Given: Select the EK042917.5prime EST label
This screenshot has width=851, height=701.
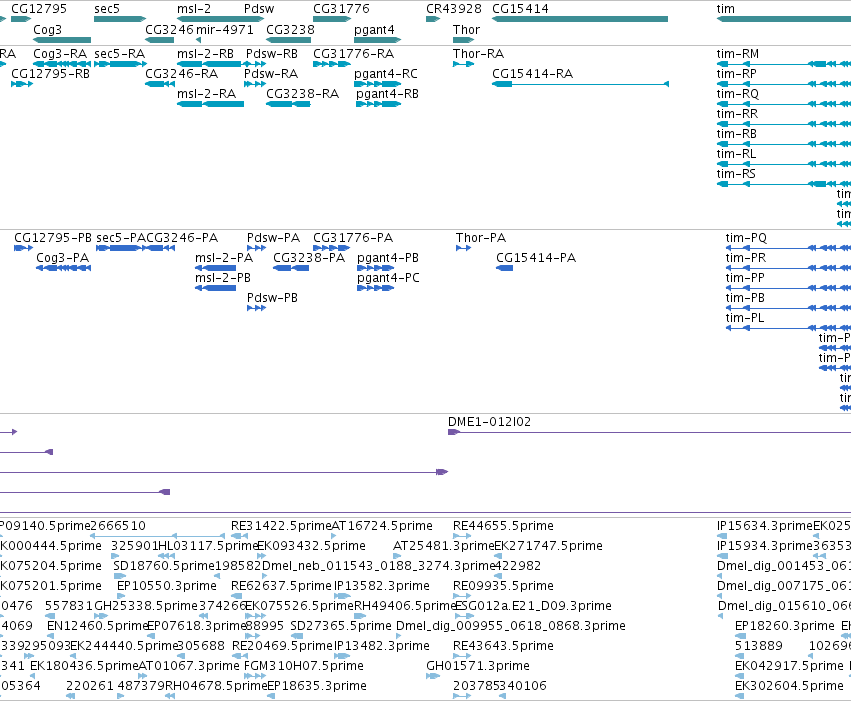Looking at the screenshot, I should [x=789, y=666].
